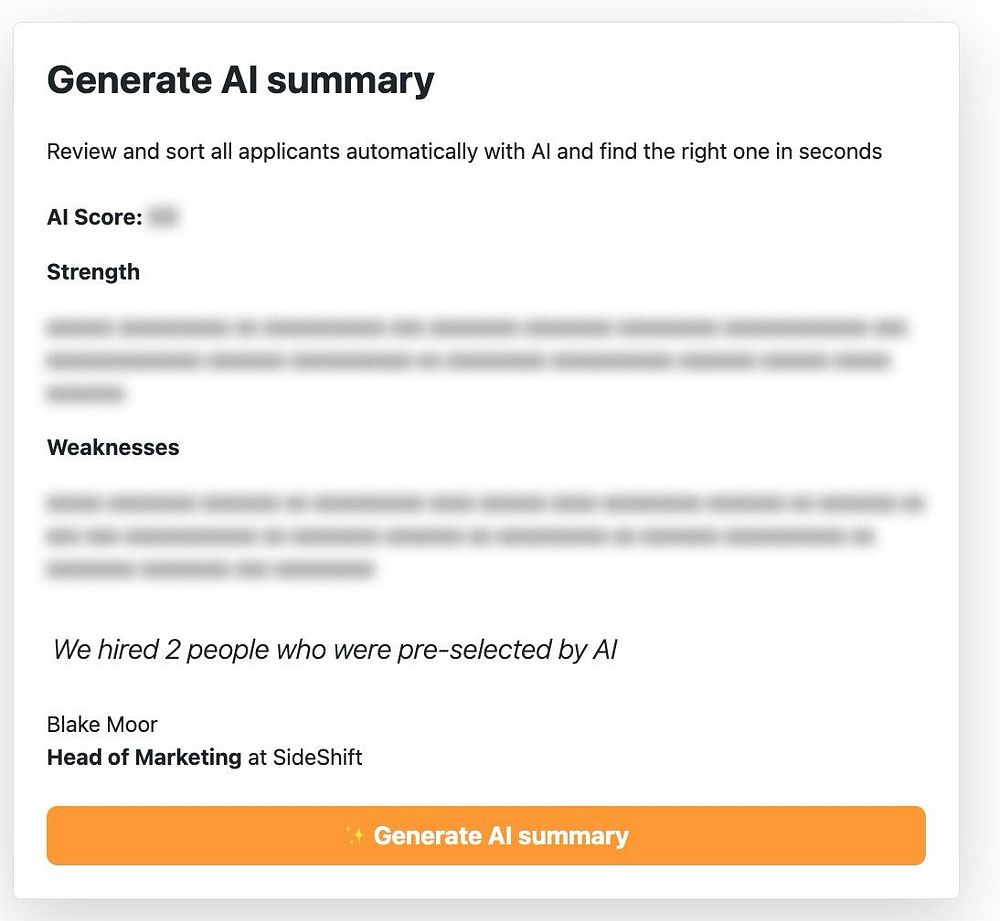This screenshot has width=1000, height=921.
Task: Click the 'Weaknesses' section heading
Action: tap(113, 447)
